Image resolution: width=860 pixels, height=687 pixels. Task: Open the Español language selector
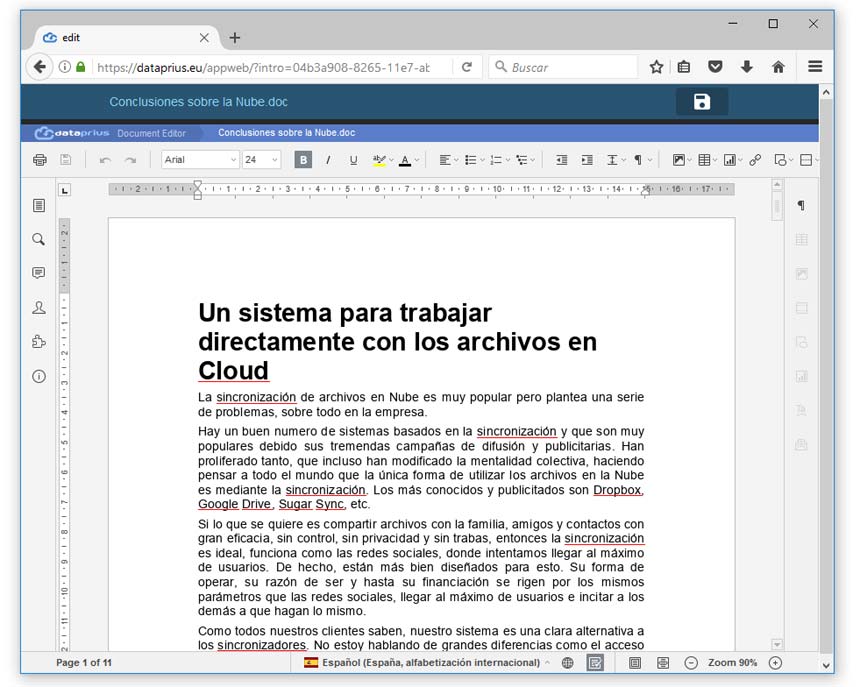click(427, 662)
